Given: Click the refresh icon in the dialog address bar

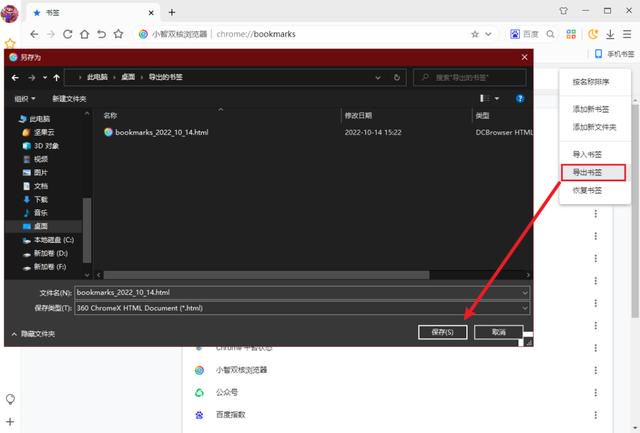Looking at the screenshot, I should pyautogui.click(x=396, y=78).
